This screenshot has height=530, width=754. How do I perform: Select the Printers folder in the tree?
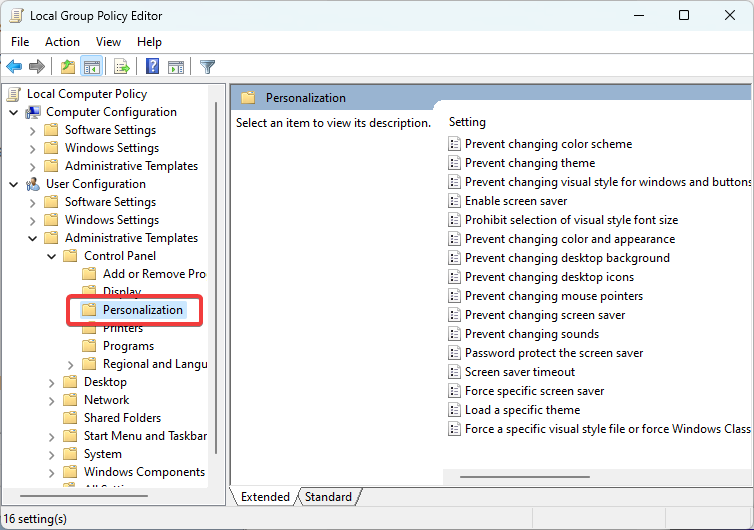click(123, 328)
